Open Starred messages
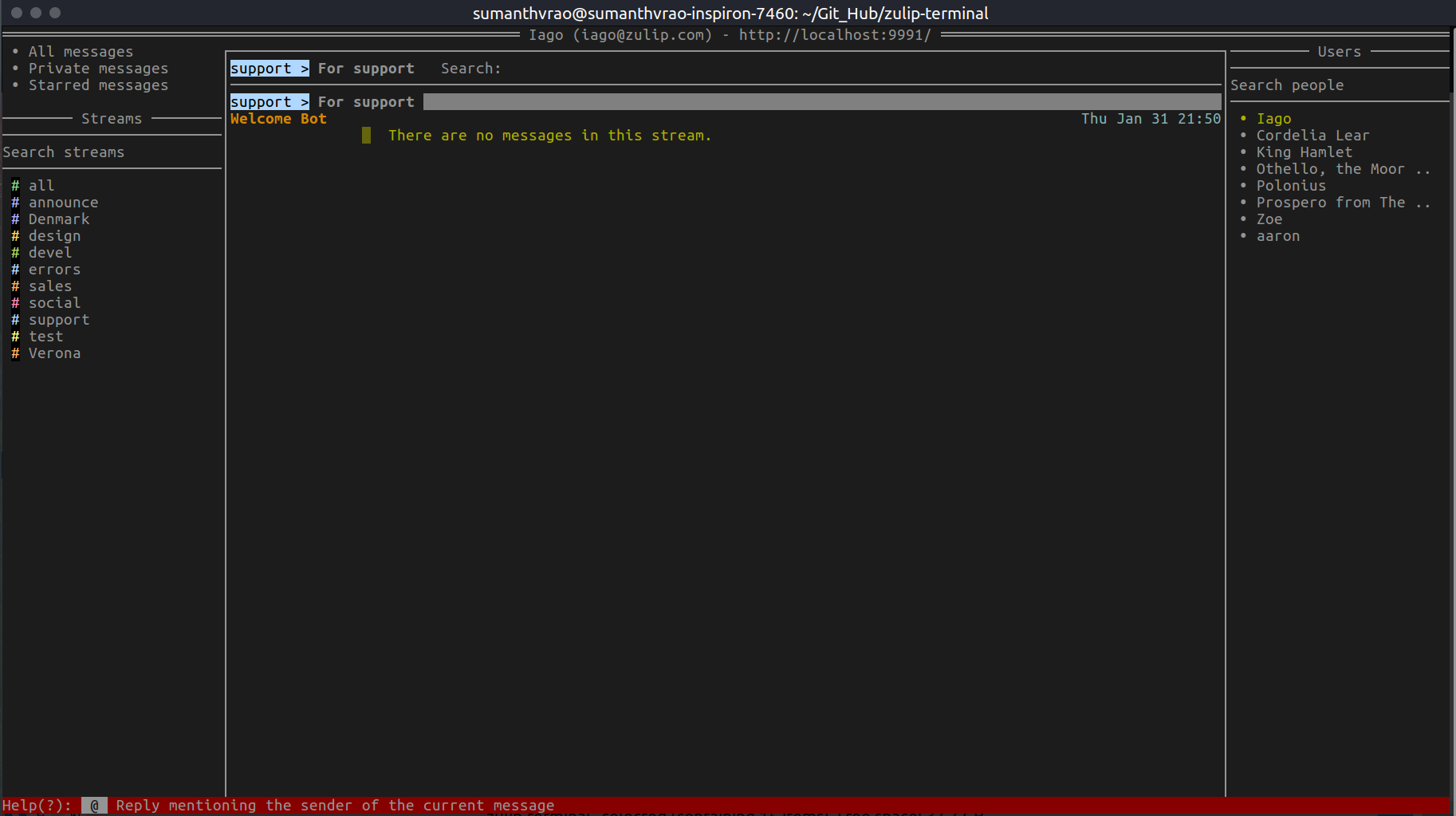Screen dimensions: 1456x816 98,85
